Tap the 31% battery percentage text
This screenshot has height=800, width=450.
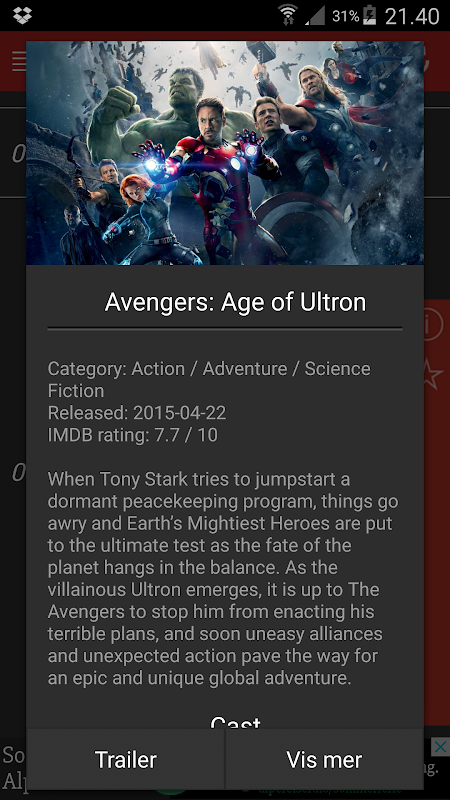coord(345,16)
